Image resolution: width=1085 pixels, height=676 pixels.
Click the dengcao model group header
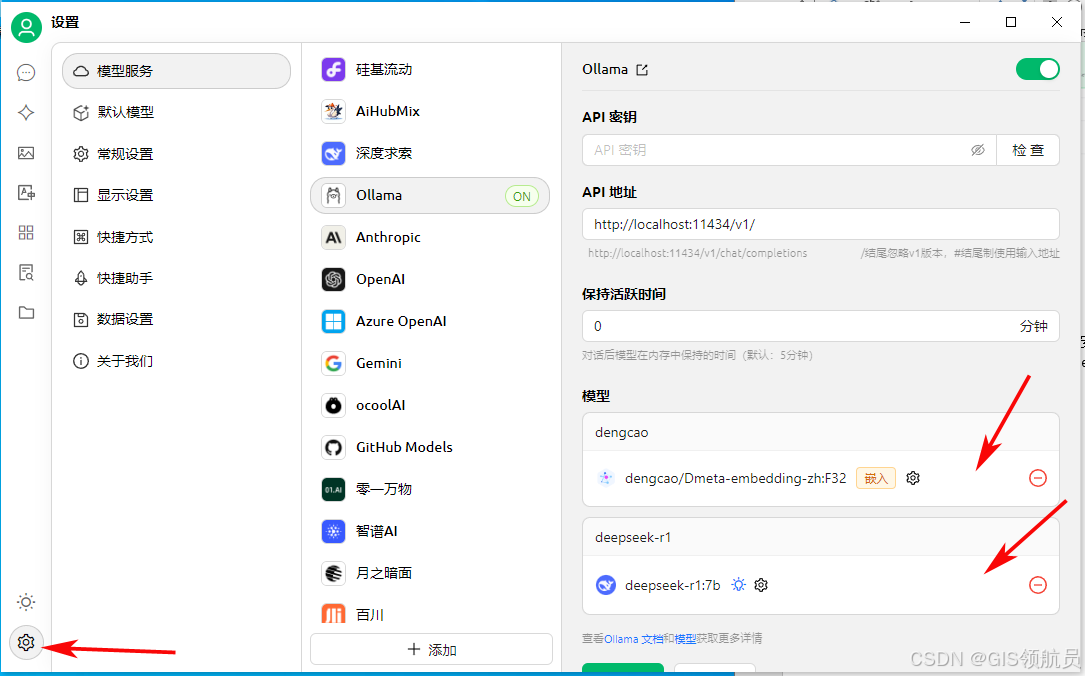[821, 433]
